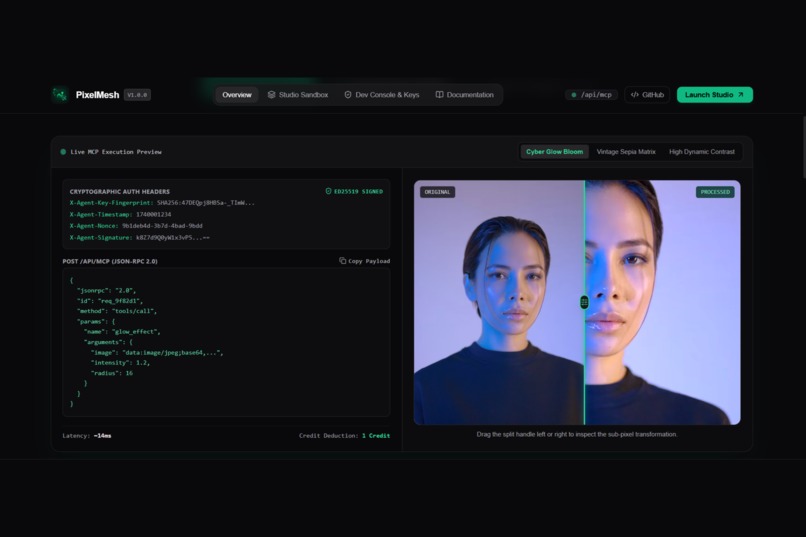806x537 pixels.
Task: Click the green dot in the /api/mcp pill
Action: (x=574, y=95)
